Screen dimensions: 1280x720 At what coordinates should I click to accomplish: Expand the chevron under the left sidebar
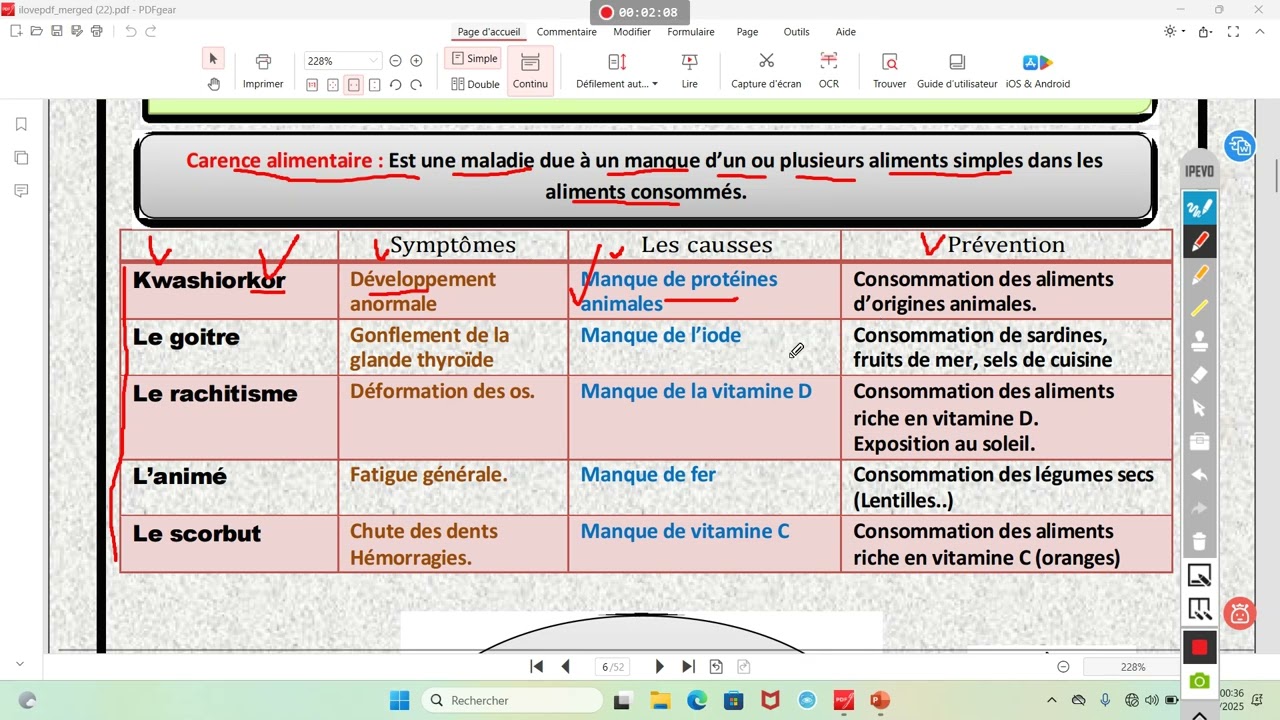(x=20, y=664)
